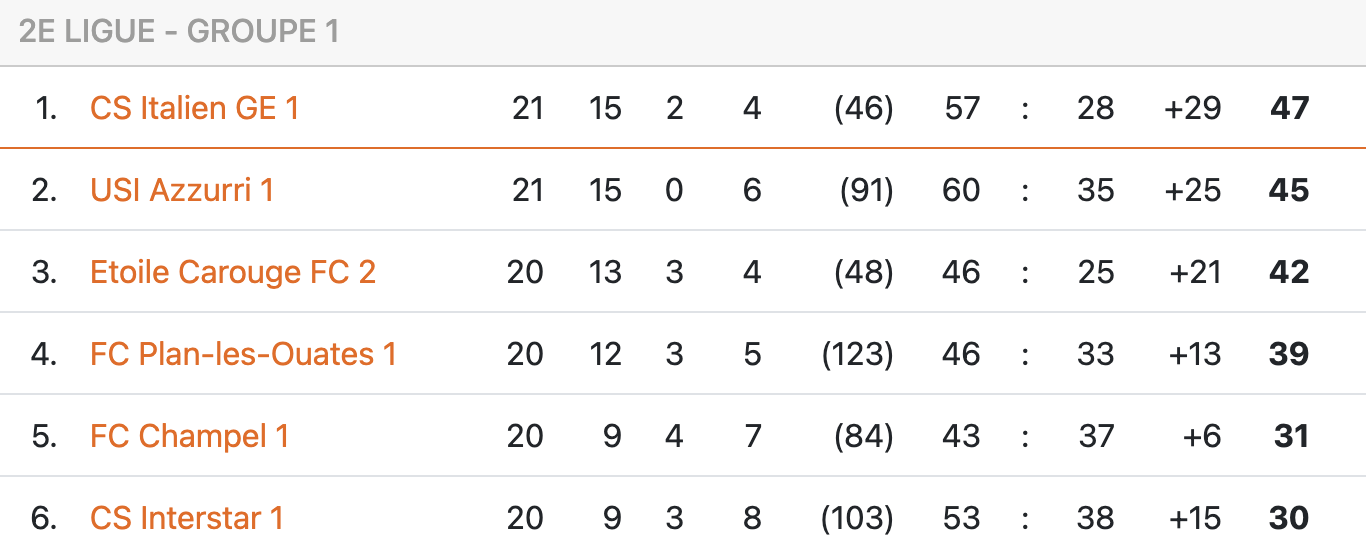View the CS Interstar 1 team
This screenshot has height=554, width=1366.
tap(187, 518)
